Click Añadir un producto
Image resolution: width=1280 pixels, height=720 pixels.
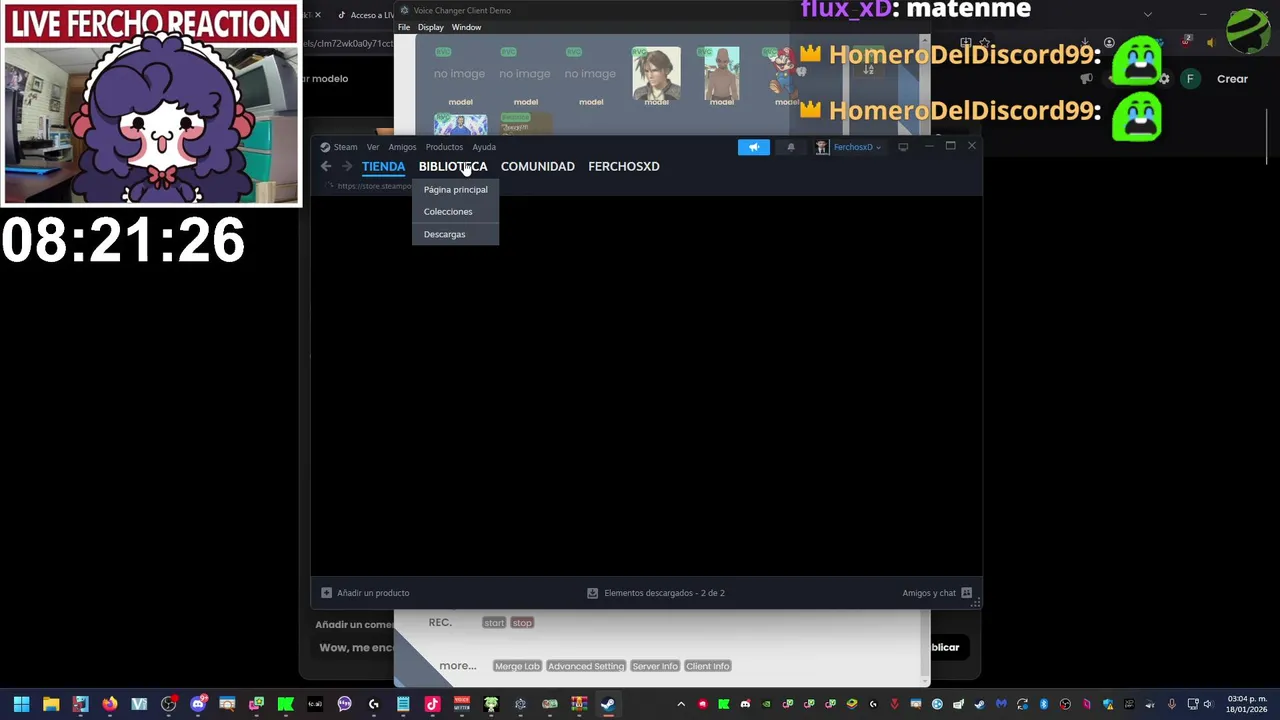click(x=365, y=593)
